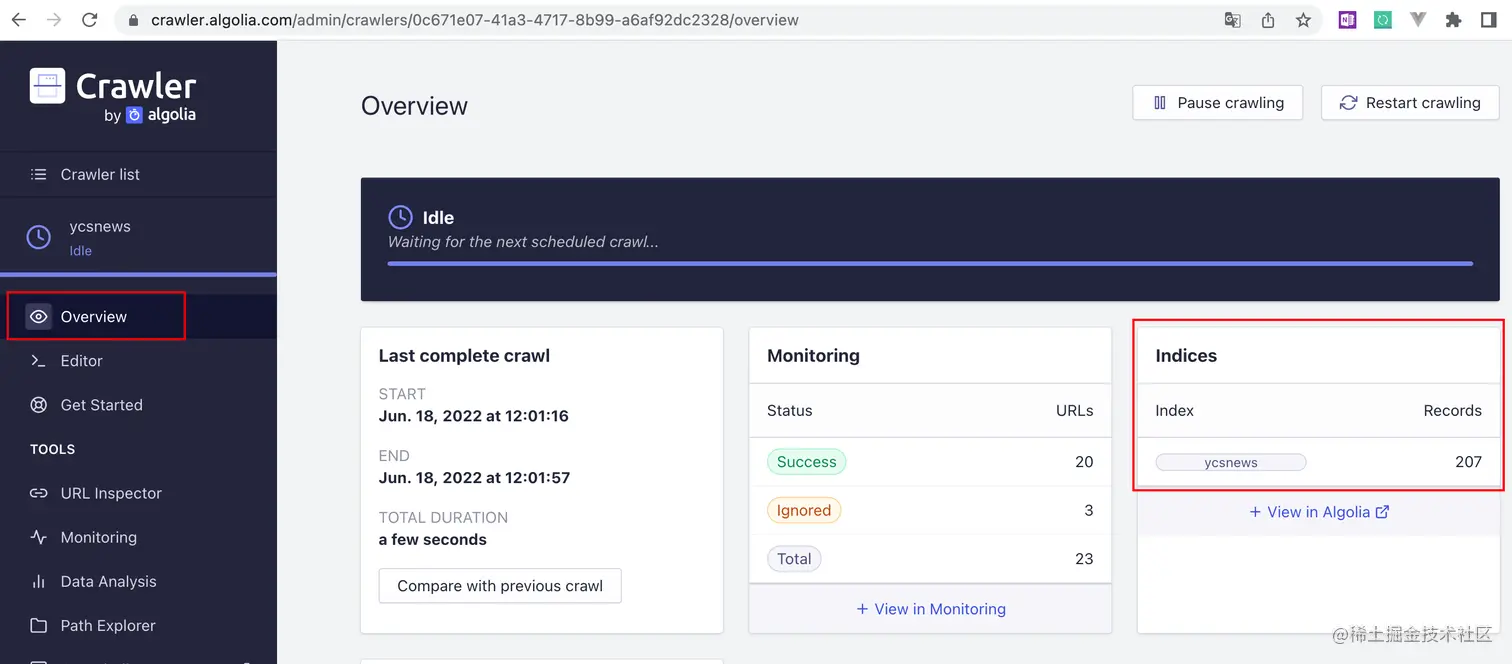Reload the current page

(90, 20)
